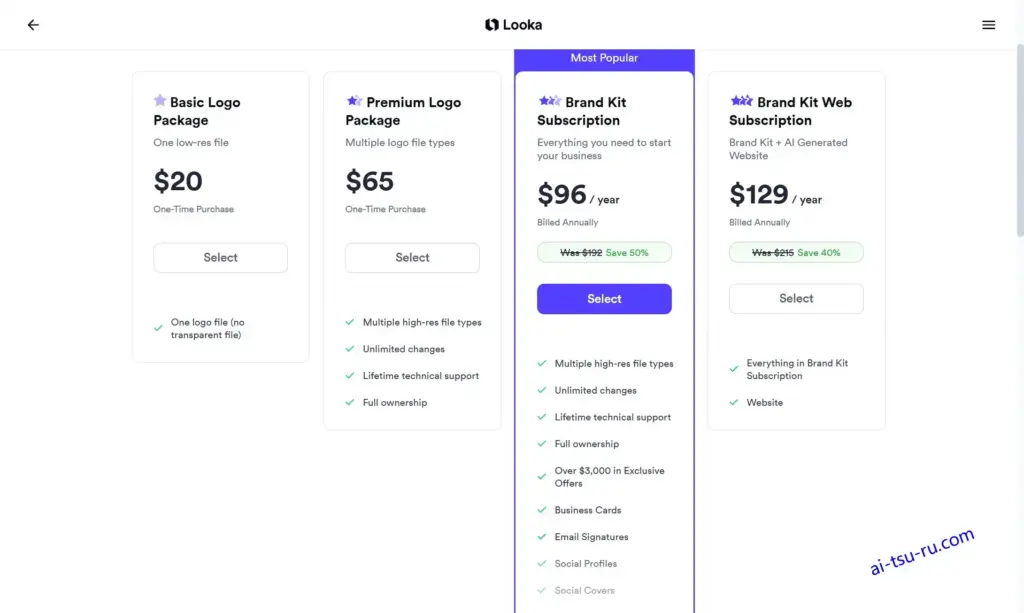Click the Most Popular banner

coord(604,59)
